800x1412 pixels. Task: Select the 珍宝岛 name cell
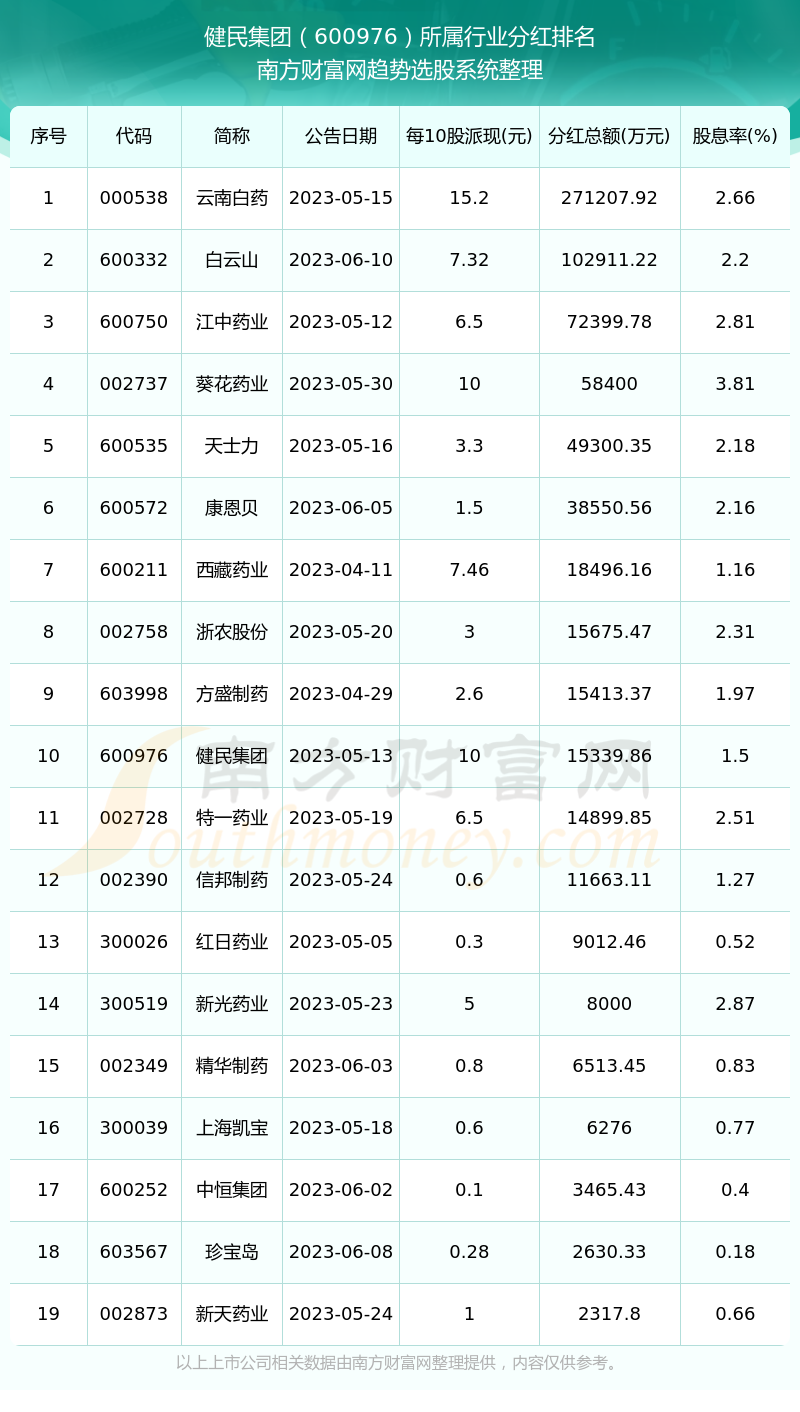[232, 1252]
